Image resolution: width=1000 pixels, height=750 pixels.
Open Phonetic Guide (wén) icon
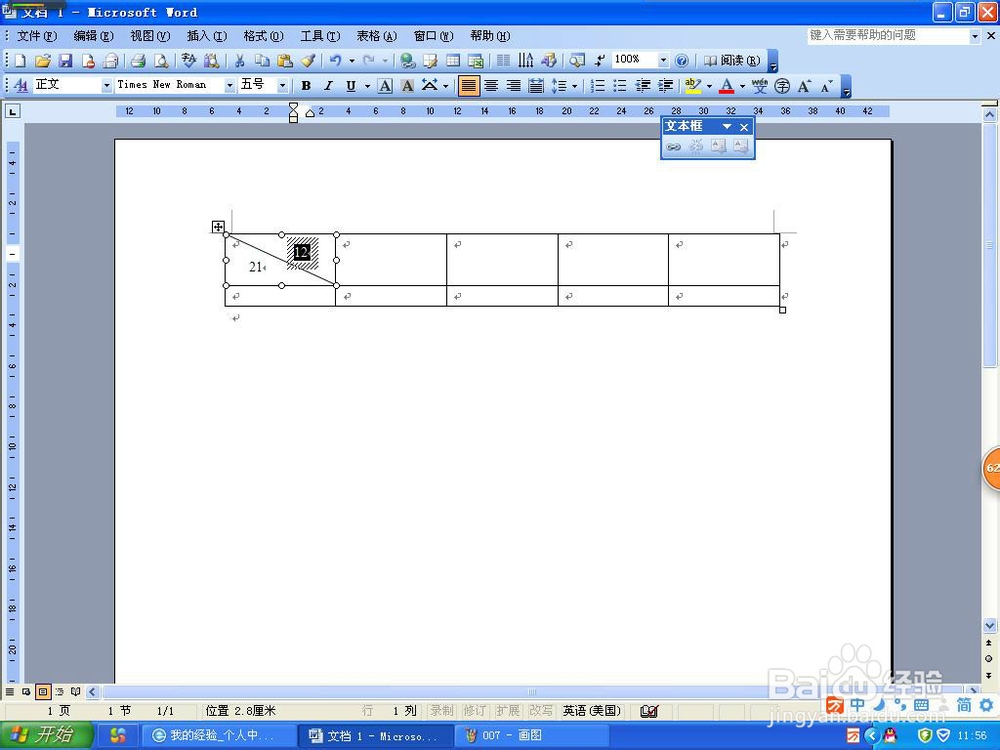(x=759, y=85)
